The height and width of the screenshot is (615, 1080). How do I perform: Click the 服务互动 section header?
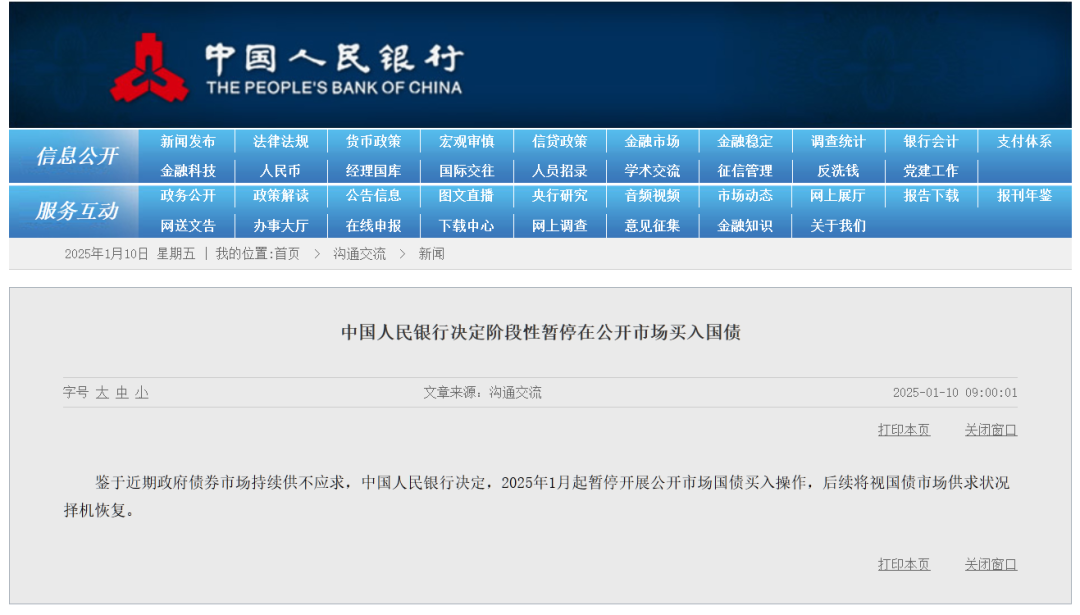pyautogui.click(x=76, y=211)
